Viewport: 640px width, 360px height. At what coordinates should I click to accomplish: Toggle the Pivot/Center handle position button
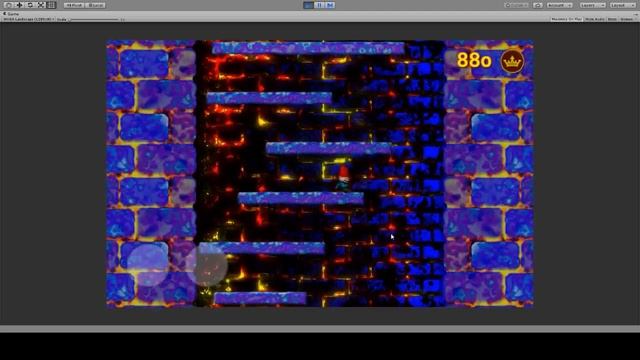coord(74,5)
